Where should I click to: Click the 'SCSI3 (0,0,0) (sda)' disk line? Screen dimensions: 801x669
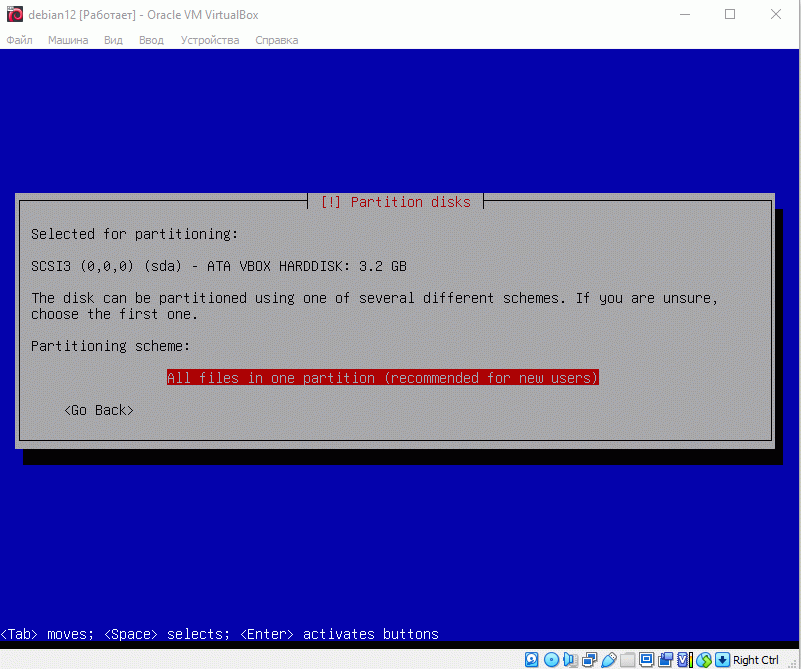pyautogui.click(x=219, y=266)
